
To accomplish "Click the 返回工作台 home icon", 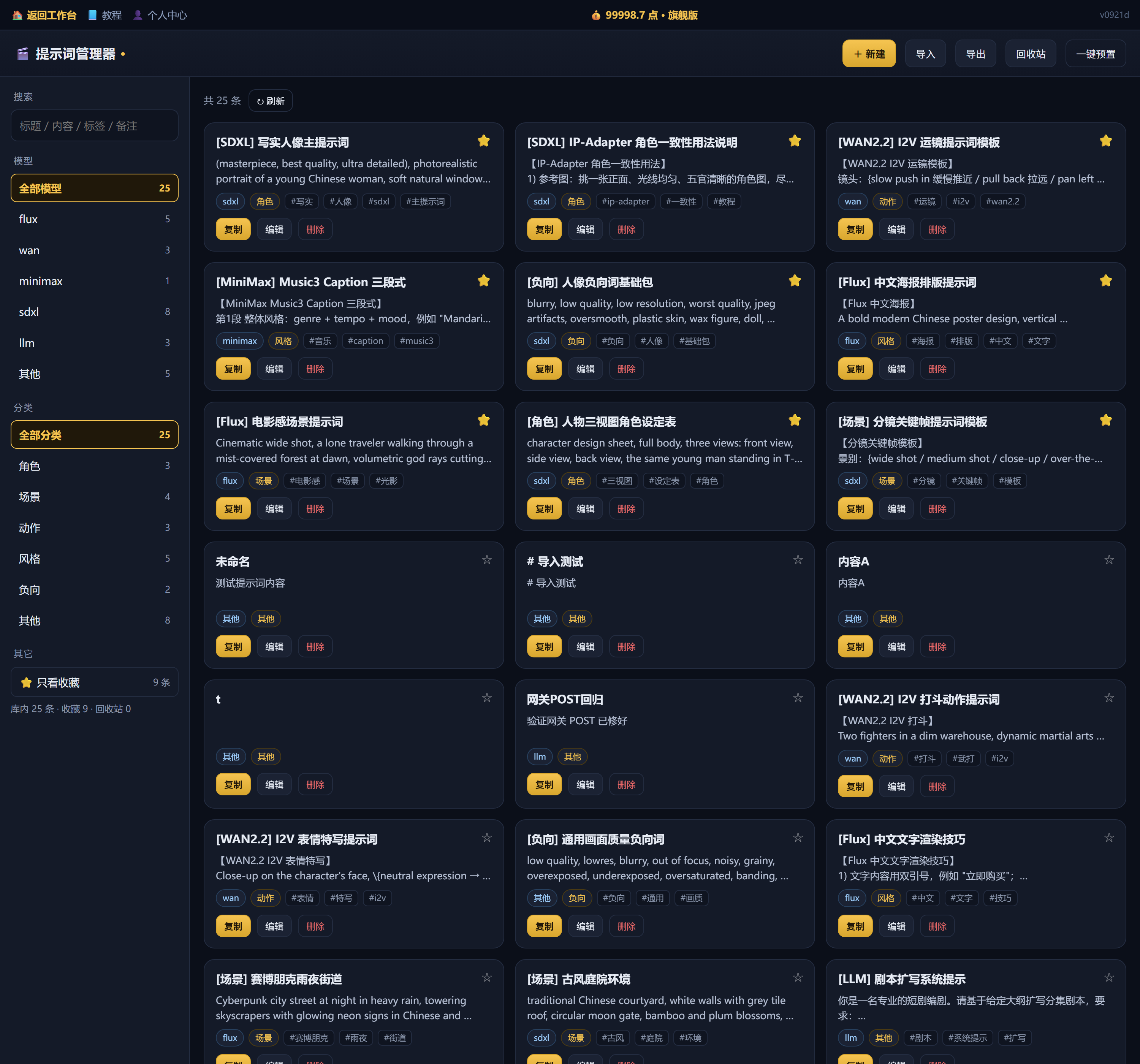I will click(x=17, y=15).
